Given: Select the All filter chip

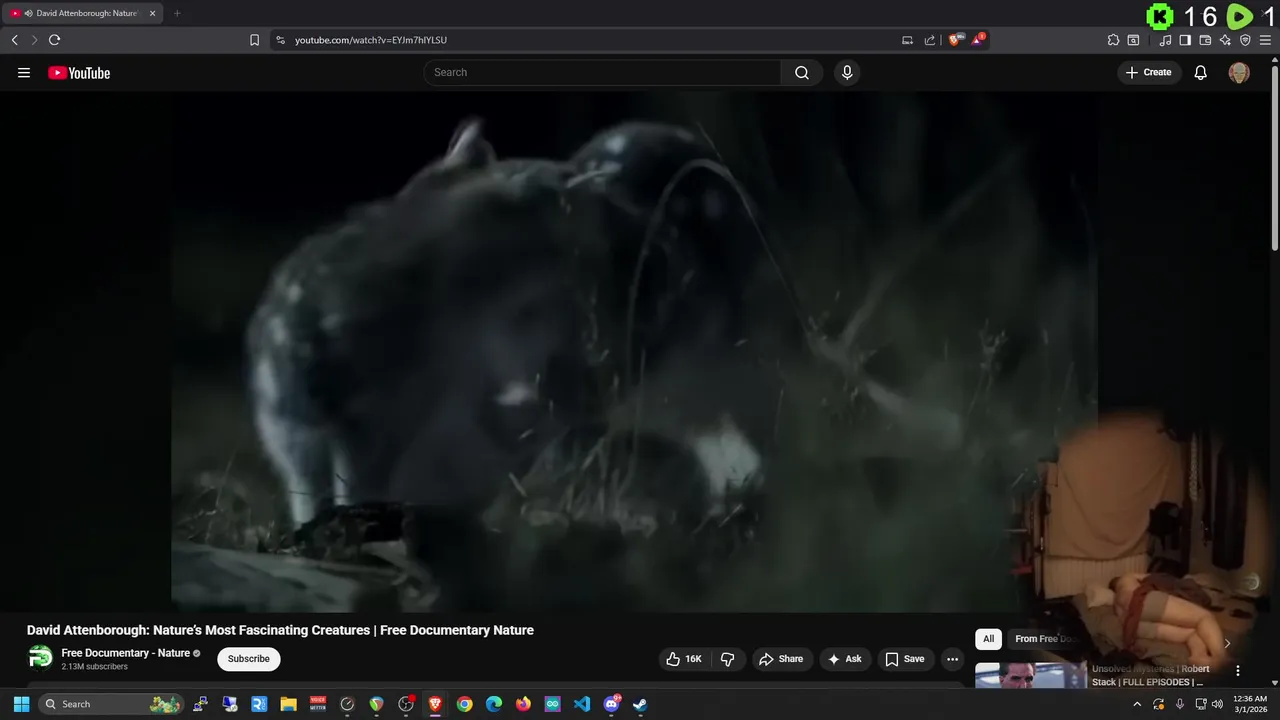Looking at the screenshot, I should tap(988, 639).
